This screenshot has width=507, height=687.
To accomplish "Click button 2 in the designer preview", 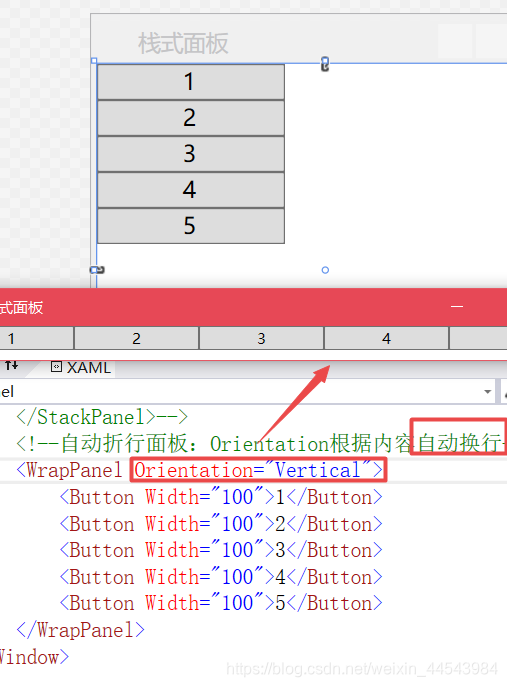I will pos(191,118).
